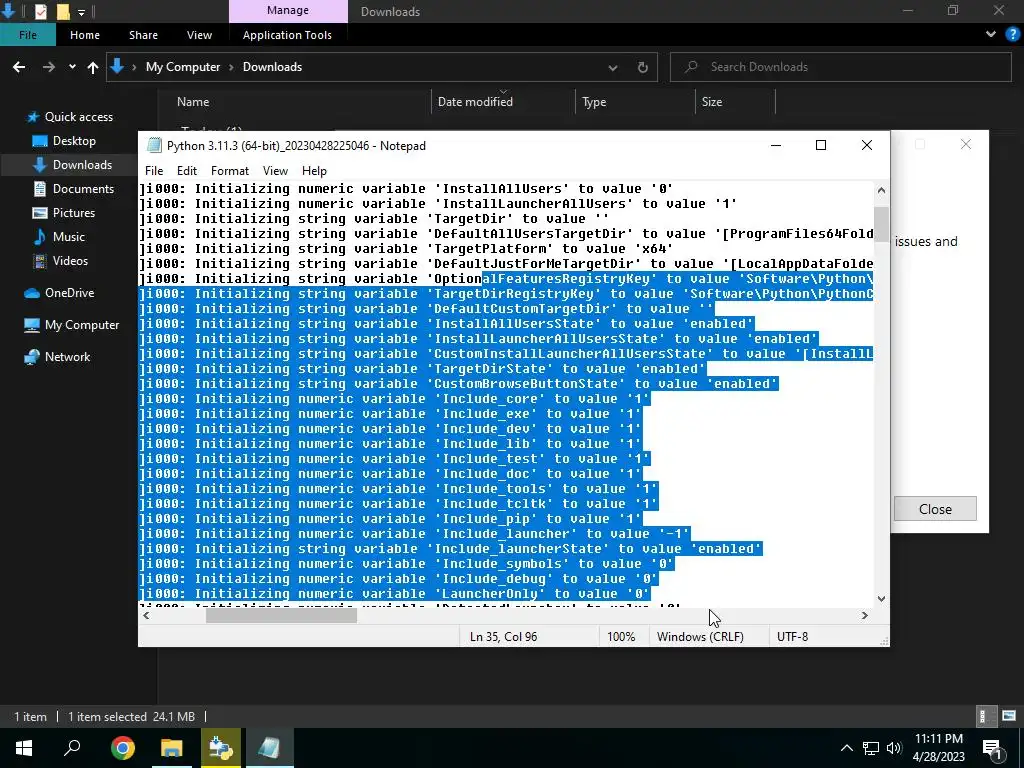The width and height of the screenshot is (1024, 768).
Task: Sort by Size column header
Action: (712, 102)
